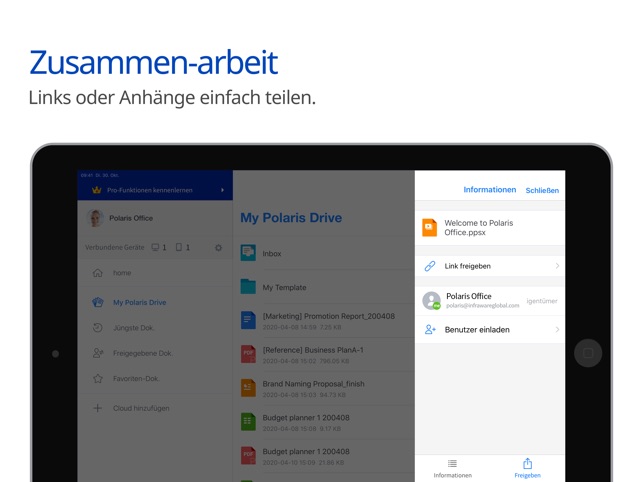Expand the Benutzer einladen chevron
Screen dimensions: 643x482
point(557,329)
